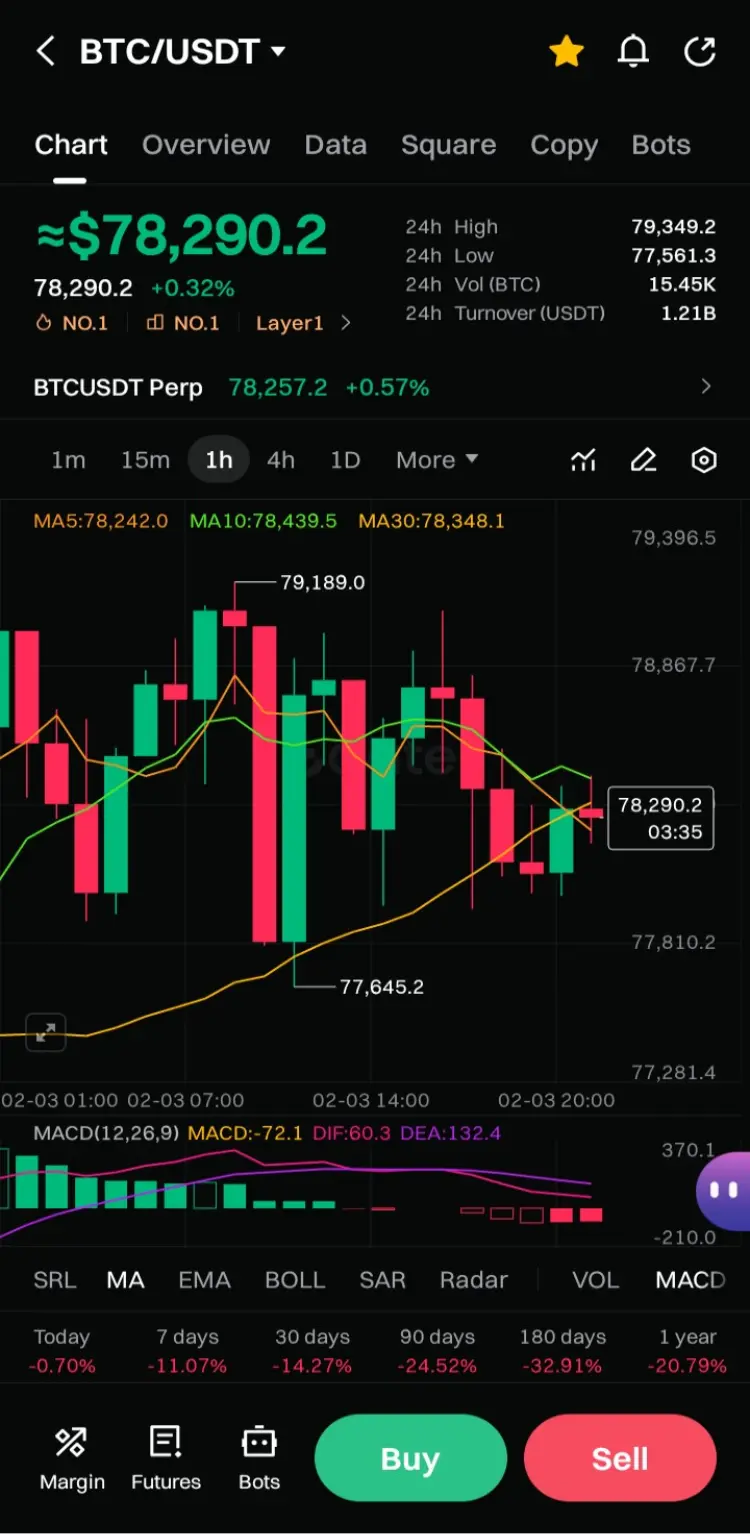Tap the fullscreen expand chart icon
Viewport: 750px width, 1534px height.
pos(45,1033)
